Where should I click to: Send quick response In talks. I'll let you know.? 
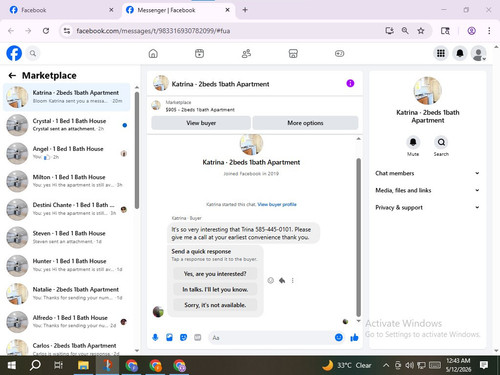pos(215,289)
